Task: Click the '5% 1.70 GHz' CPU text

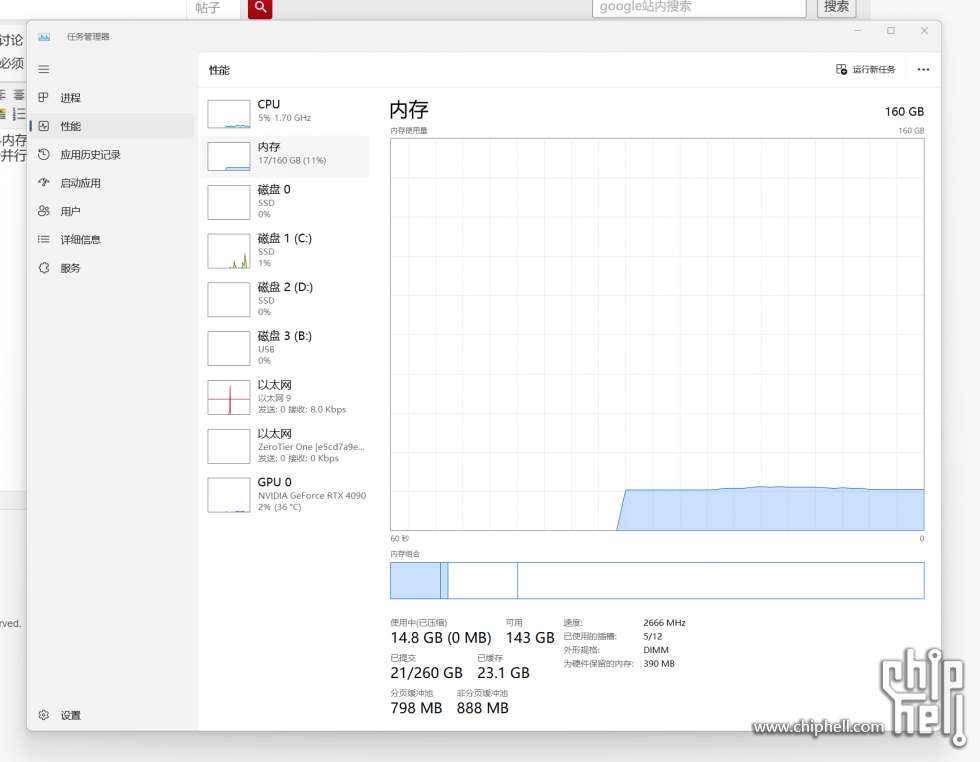Action: coord(284,118)
